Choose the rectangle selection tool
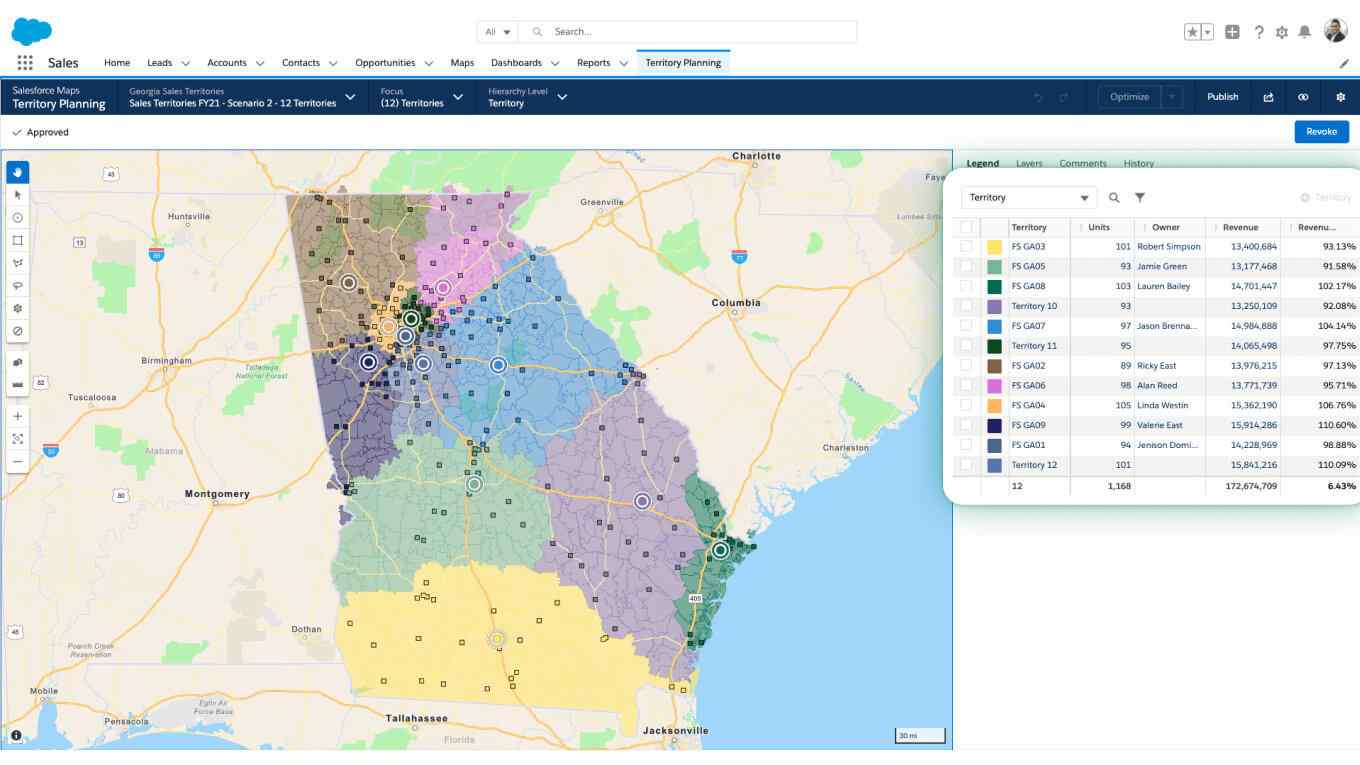The height and width of the screenshot is (765, 1360). click(17, 240)
